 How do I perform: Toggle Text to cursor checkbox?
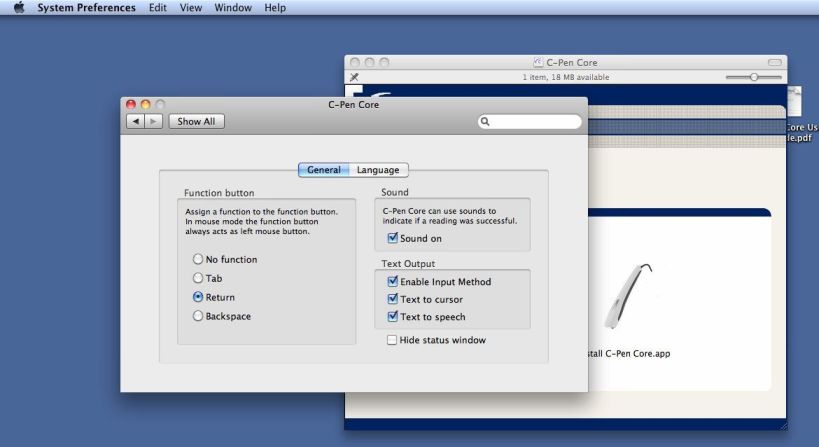[x=392, y=299]
